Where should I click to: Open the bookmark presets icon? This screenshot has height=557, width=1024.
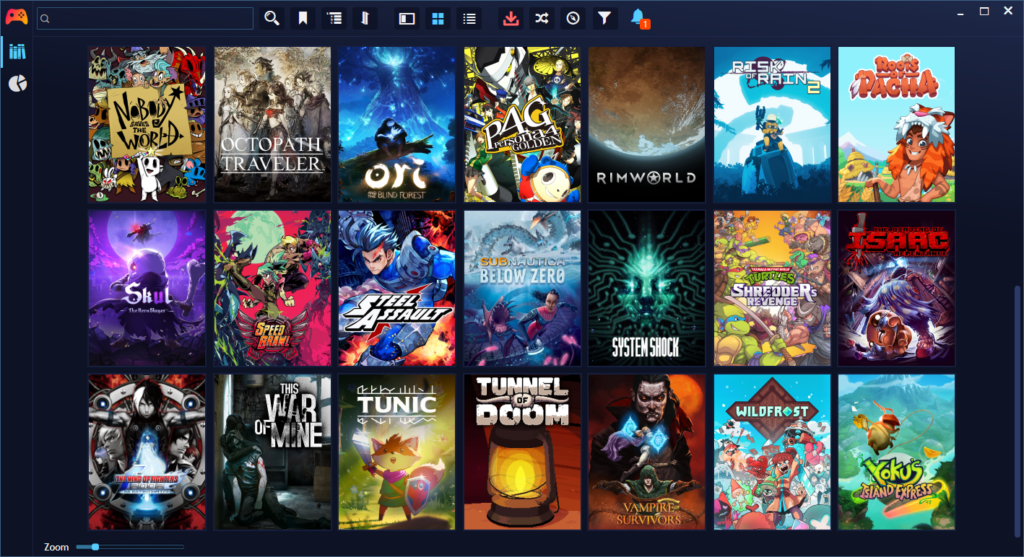[x=303, y=18]
